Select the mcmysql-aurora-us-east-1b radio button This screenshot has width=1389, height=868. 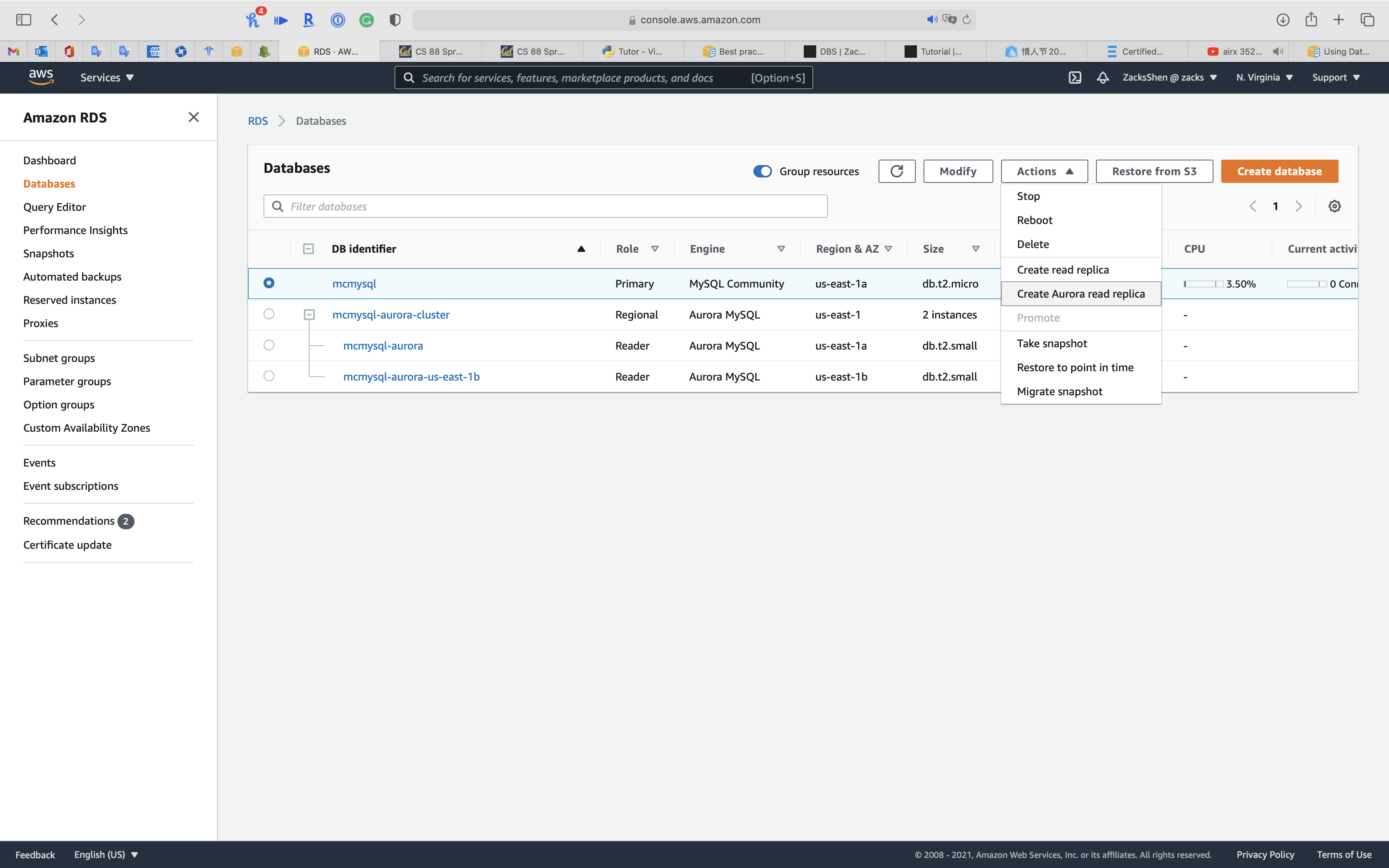tap(269, 376)
